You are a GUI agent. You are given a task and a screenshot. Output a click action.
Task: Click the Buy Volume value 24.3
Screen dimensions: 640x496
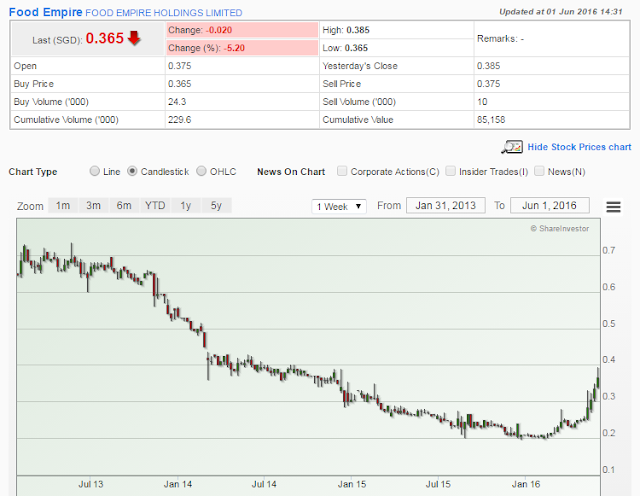(177, 102)
